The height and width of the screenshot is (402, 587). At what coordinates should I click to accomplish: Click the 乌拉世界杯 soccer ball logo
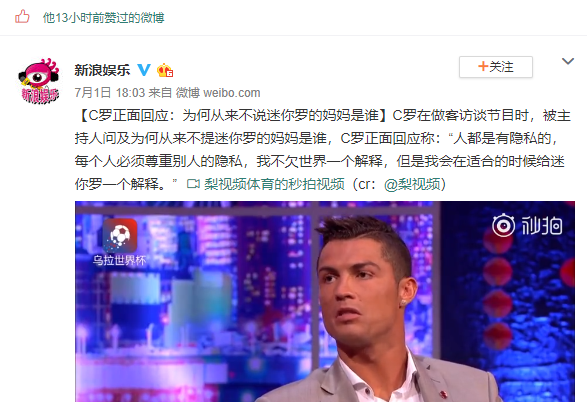click(120, 236)
